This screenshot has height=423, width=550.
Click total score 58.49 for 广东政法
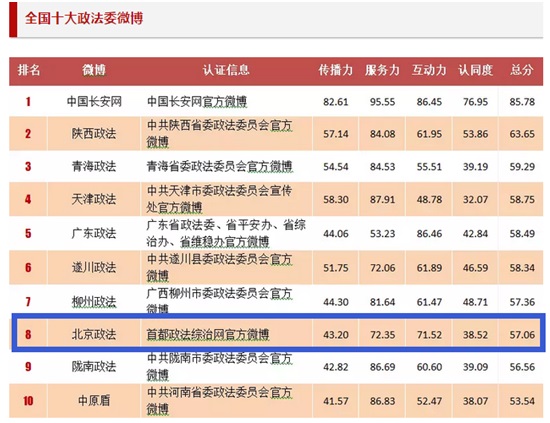[522, 234]
